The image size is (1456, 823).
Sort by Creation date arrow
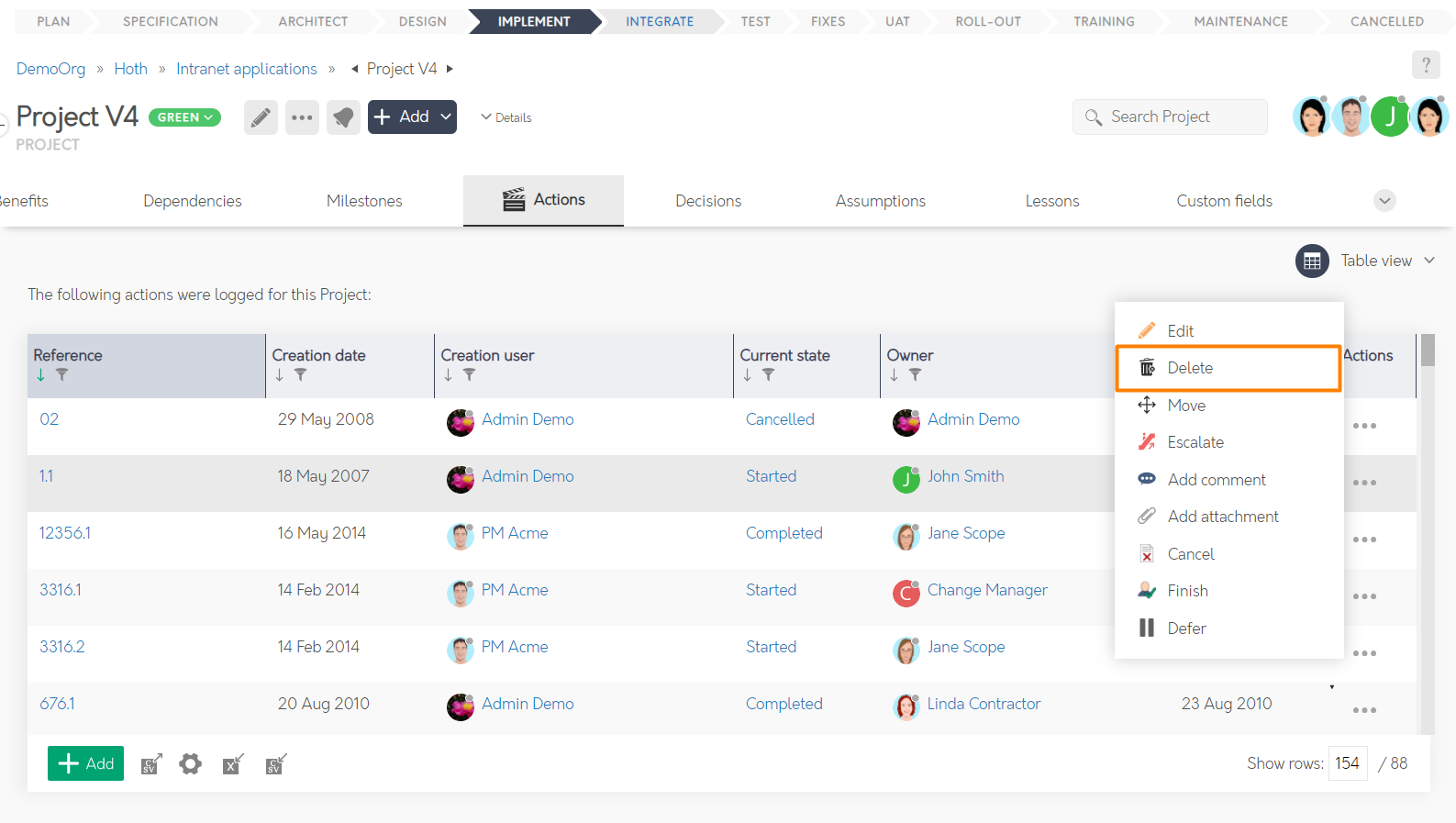click(279, 375)
